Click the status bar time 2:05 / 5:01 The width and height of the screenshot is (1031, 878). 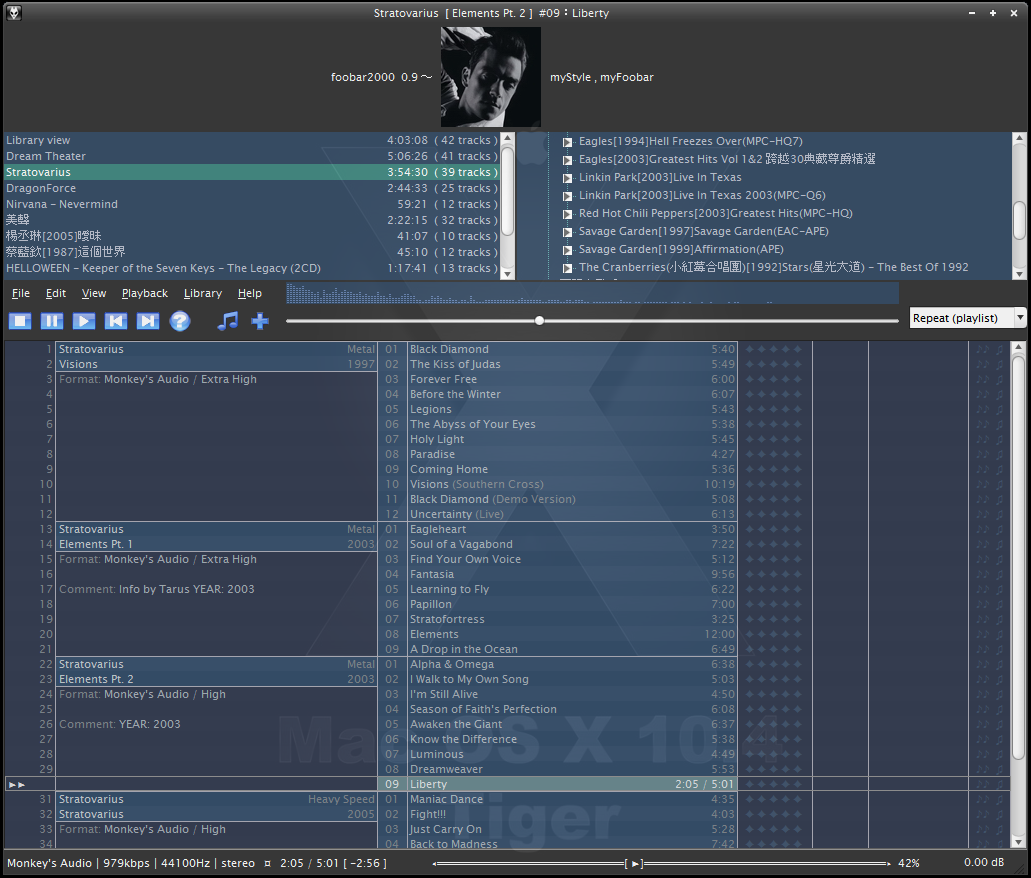[309, 864]
